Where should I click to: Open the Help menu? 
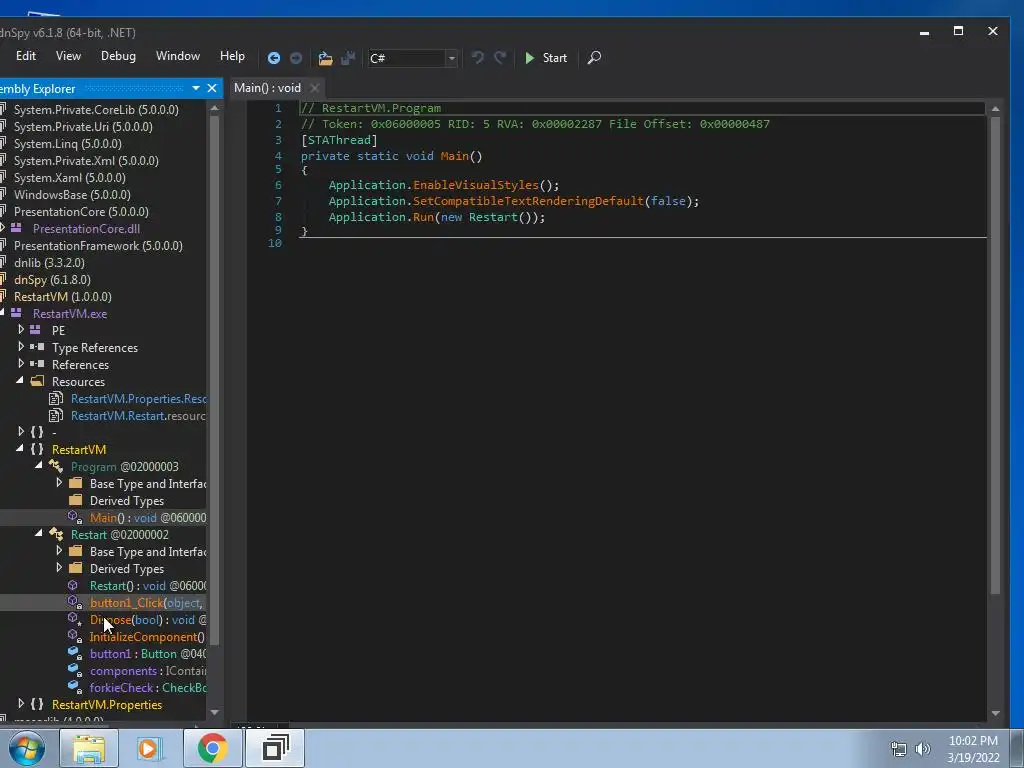(x=232, y=56)
